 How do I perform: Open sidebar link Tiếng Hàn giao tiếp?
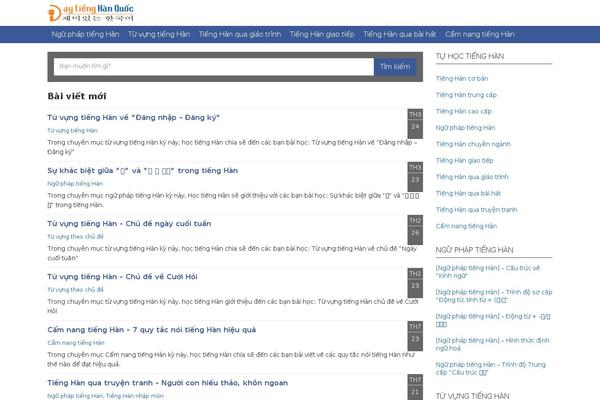(465, 160)
